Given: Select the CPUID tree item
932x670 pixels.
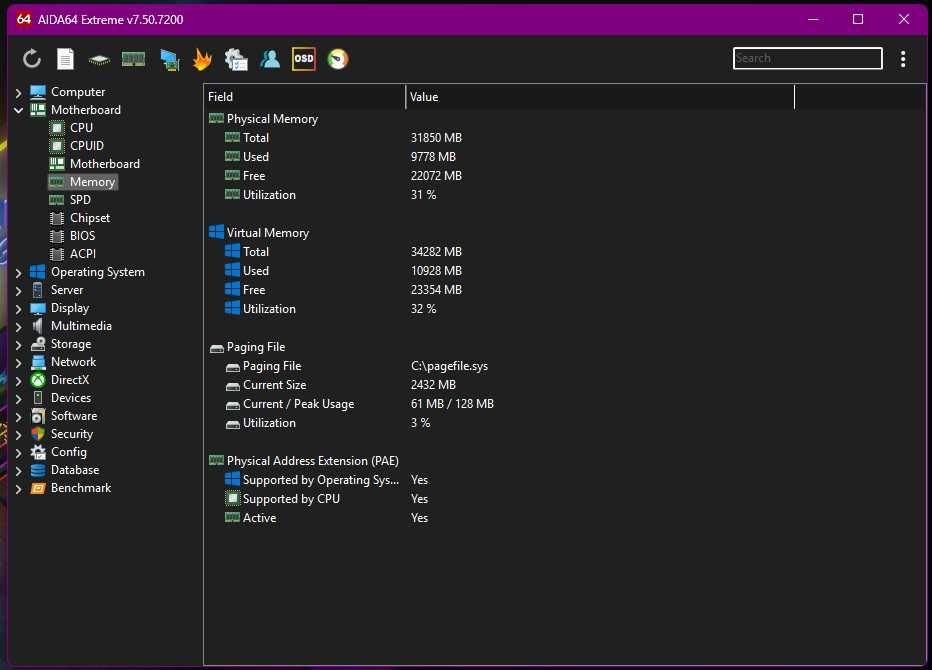Looking at the screenshot, I should (87, 146).
